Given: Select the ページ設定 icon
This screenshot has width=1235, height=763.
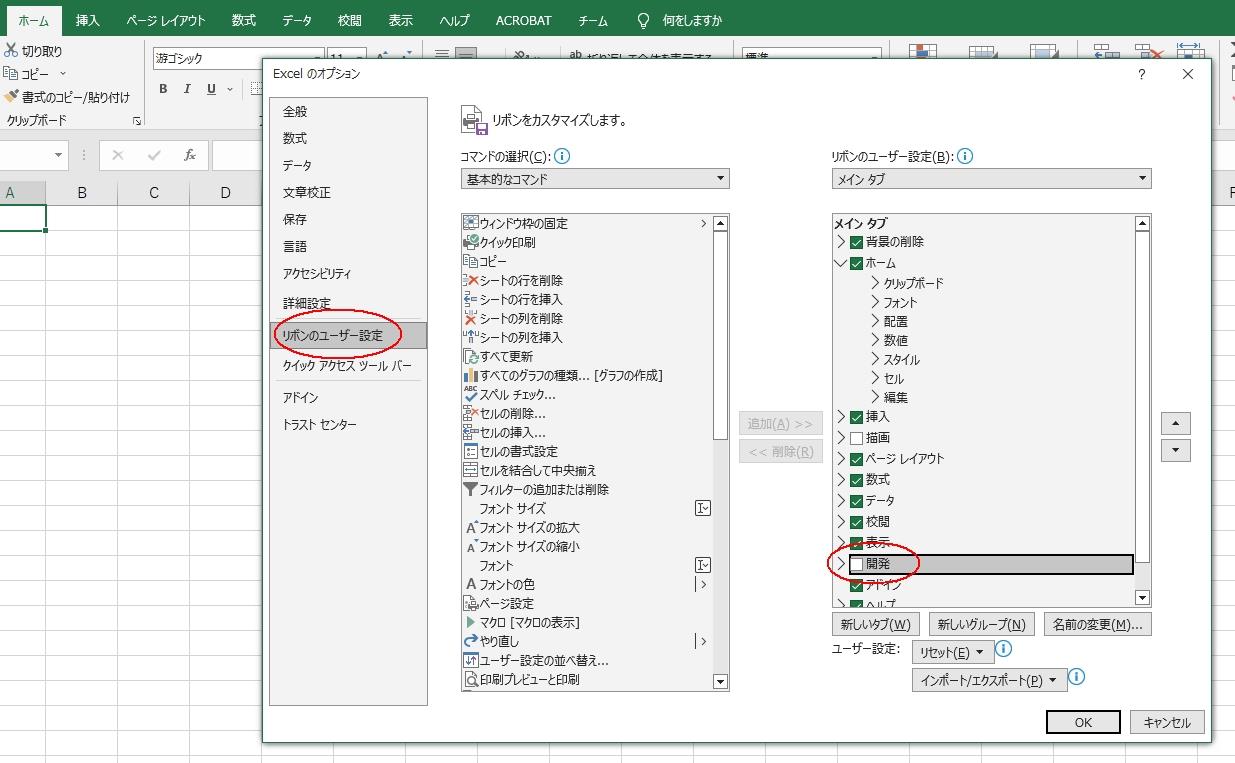Looking at the screenshot, I should click(x=471, y=603).
